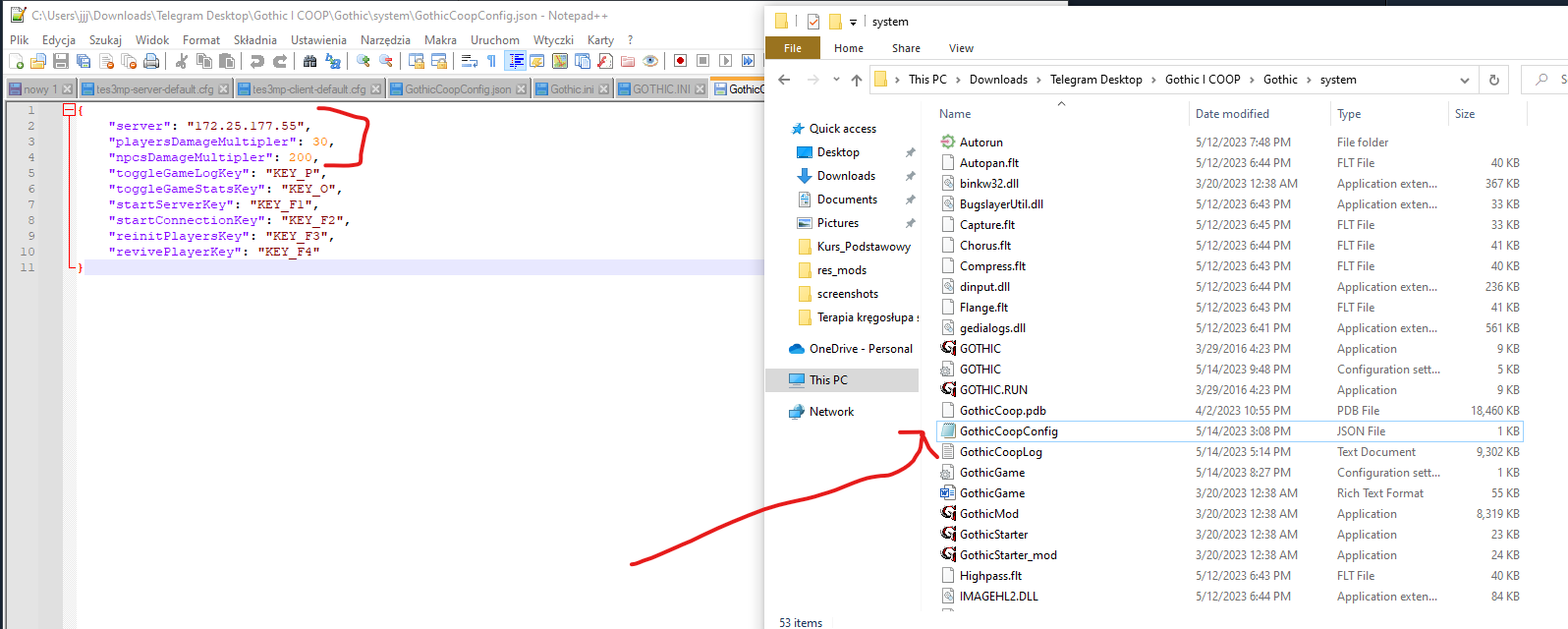The image size is (1568, 629).
Task: Run macro multiple times icon
Action: [748, 61]
